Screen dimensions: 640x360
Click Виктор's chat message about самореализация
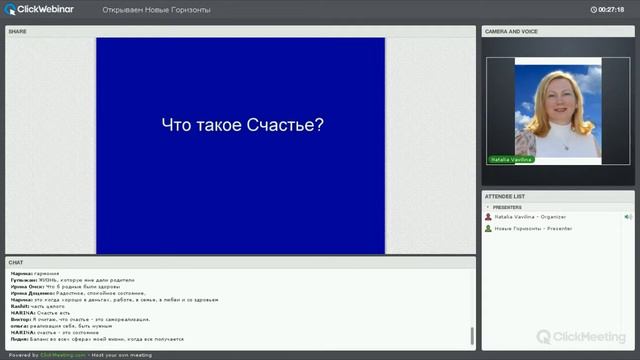coord(80,319)
